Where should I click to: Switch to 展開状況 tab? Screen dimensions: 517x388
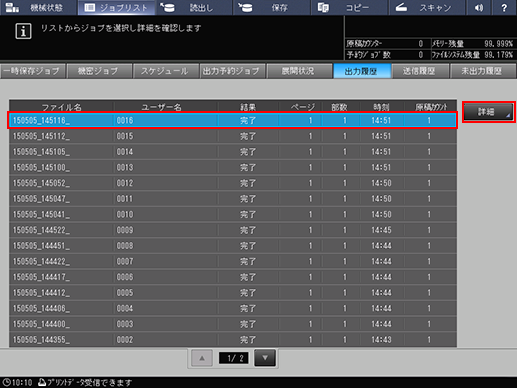[299, 71]
